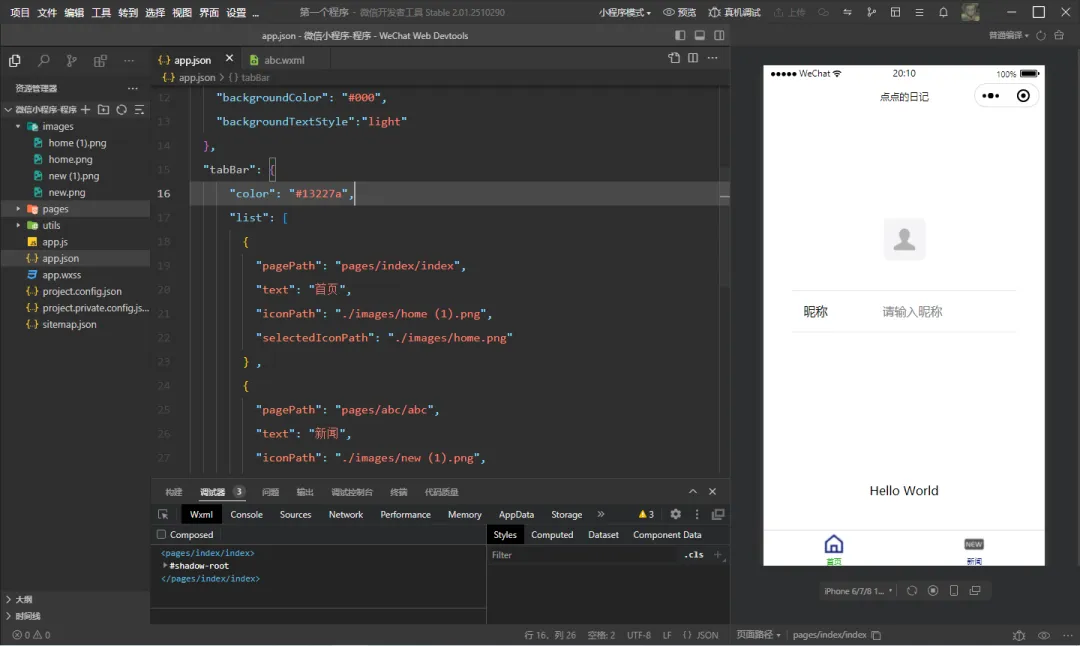Click the user avatar in top toolbar
This screenshot has width=1080, height=646.
pos(970,12)
